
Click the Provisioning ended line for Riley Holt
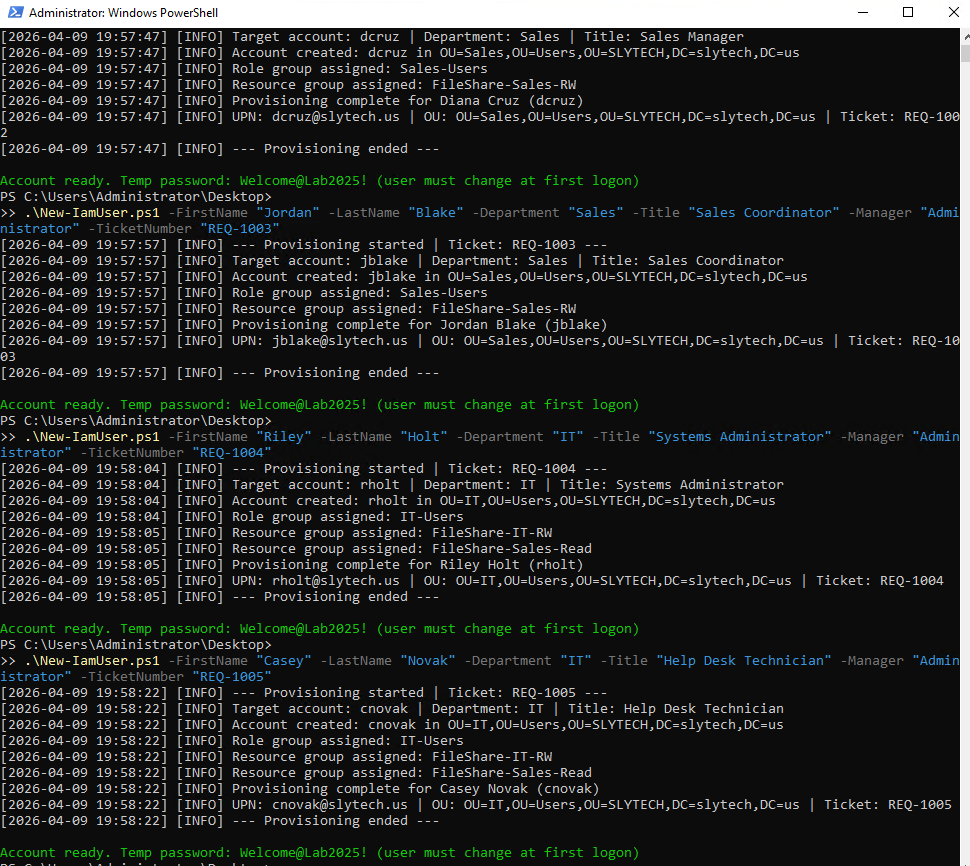[300, 596]
